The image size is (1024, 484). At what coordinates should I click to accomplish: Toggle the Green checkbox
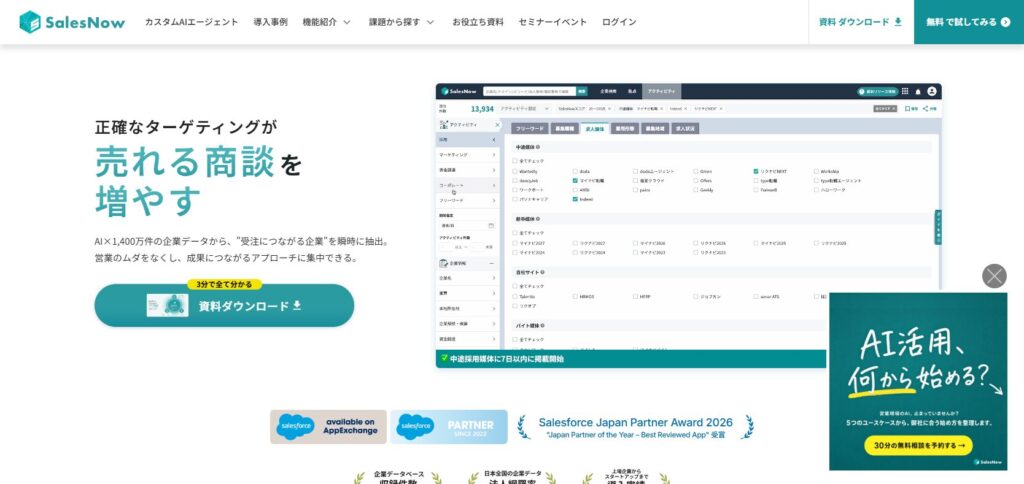696,171
